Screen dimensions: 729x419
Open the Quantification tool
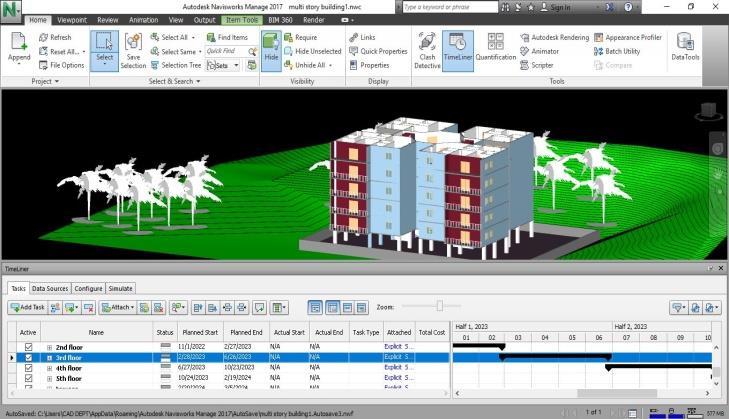[496, 47]
